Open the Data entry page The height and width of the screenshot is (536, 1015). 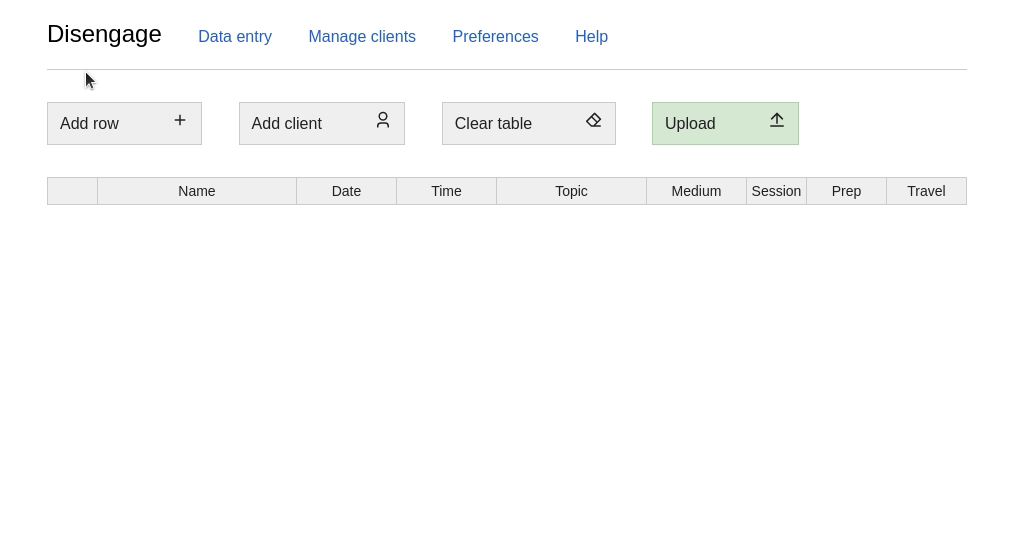click(235, 37)
